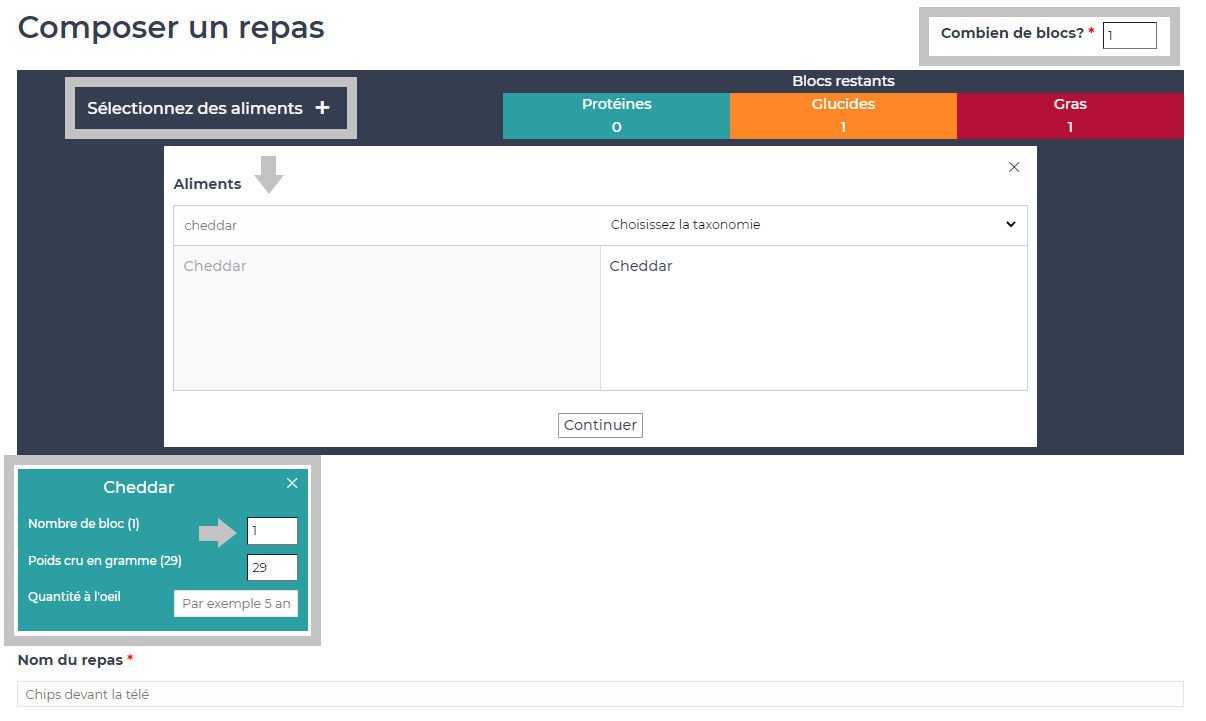Viewport: 1206px width, 721px height.
Task: Pick the greyed Cheddar in the left list
Action: (215, 266)
